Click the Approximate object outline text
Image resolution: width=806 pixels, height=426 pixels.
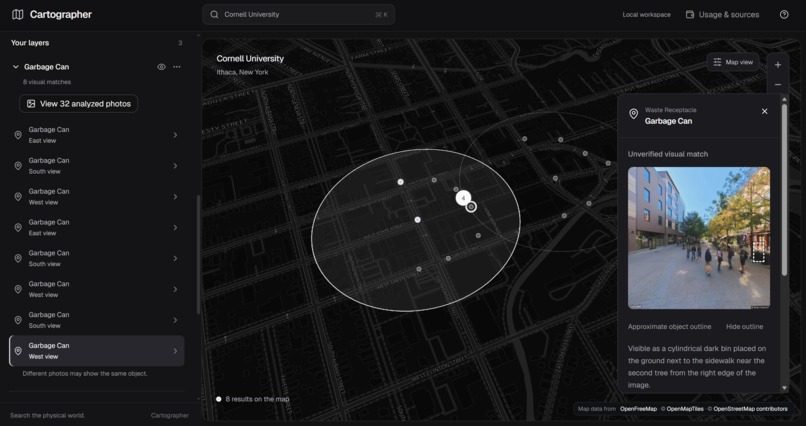669,327
